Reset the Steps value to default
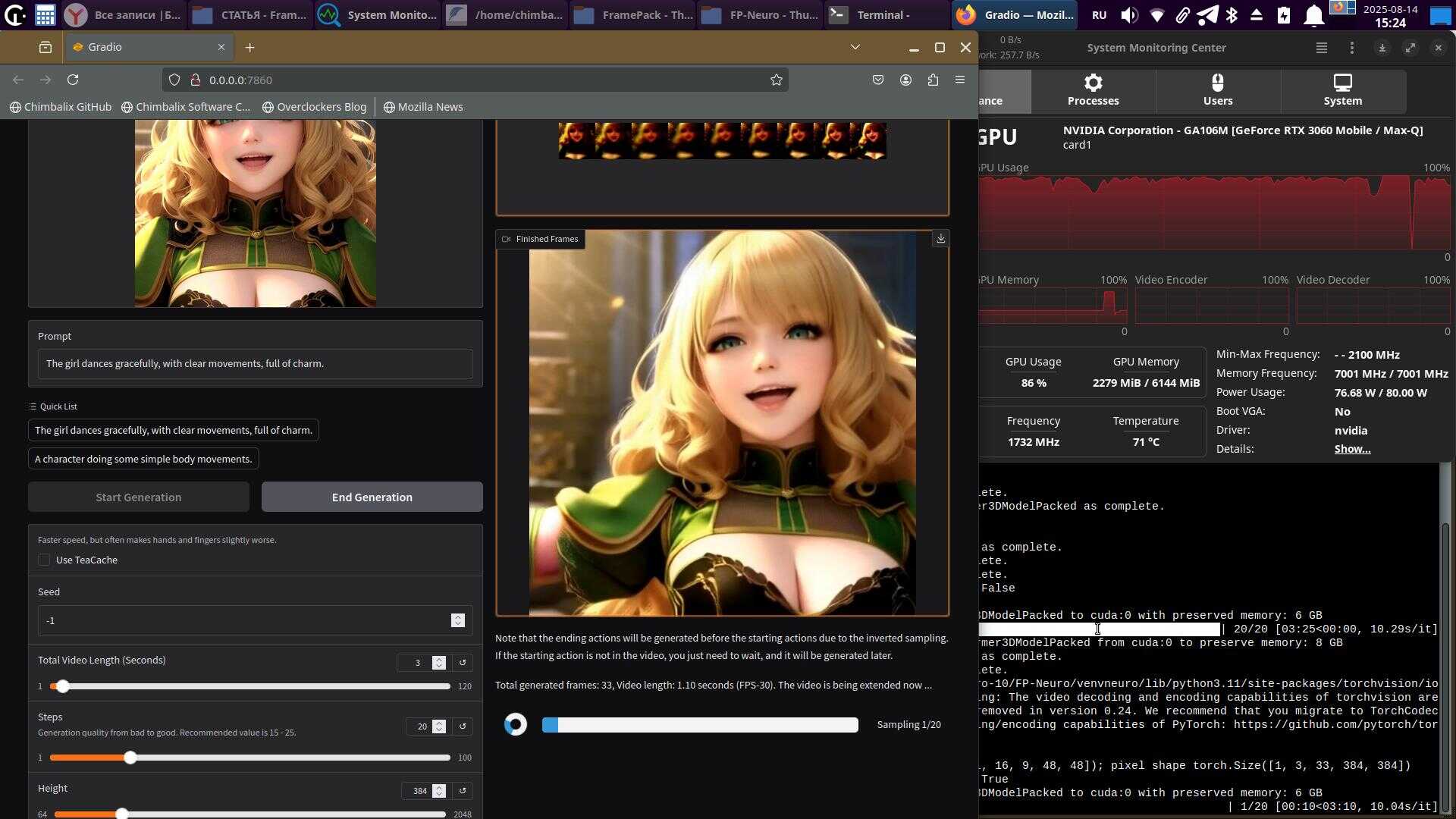Screen dimensions: 1456x819 pyautogui.click(x=463, y=726)
